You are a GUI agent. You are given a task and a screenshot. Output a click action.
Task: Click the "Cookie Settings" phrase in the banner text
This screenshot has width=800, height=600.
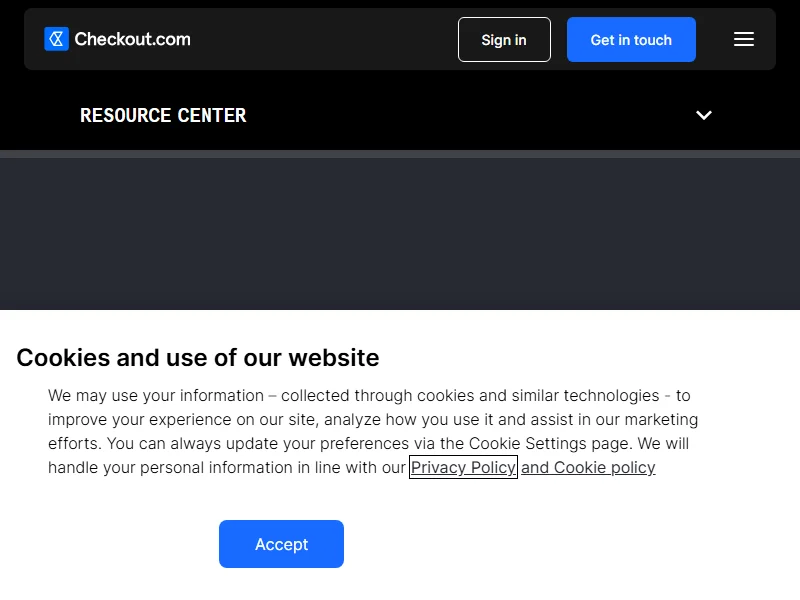pyautogui.click(x=516, y=443)
